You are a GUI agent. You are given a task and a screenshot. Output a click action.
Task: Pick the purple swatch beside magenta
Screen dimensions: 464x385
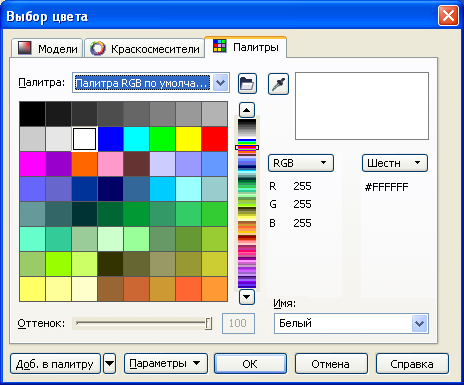[x=58, y=164]
